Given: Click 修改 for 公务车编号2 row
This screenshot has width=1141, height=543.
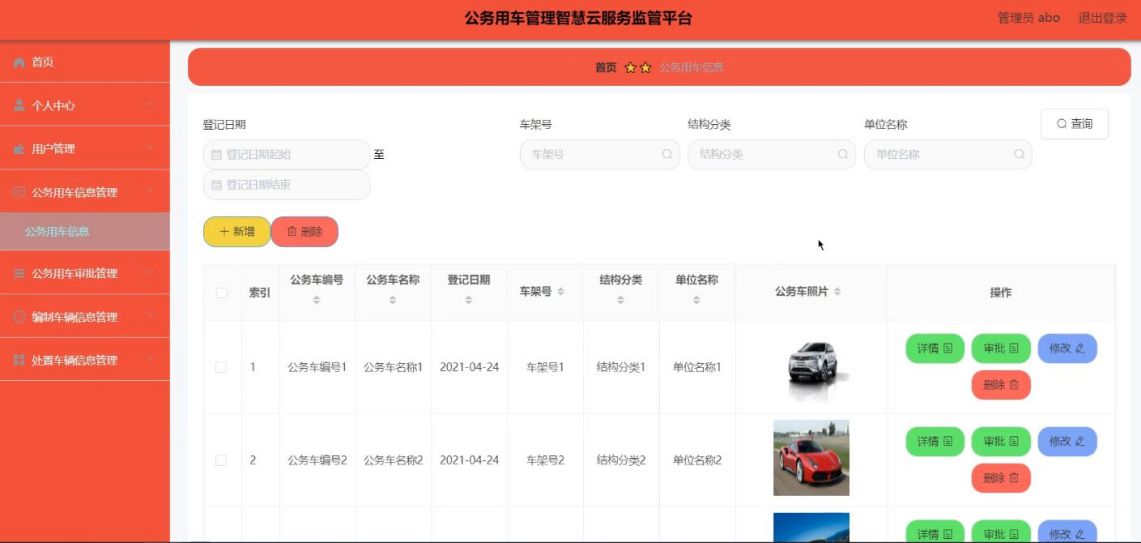Looking at the screenshot, I should (1067, 441).
